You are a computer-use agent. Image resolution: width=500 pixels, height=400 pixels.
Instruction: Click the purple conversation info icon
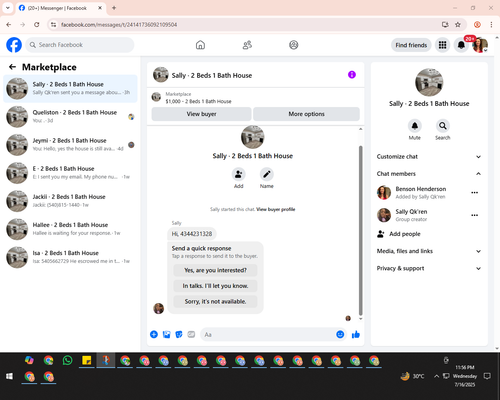[x=352, y=75]
